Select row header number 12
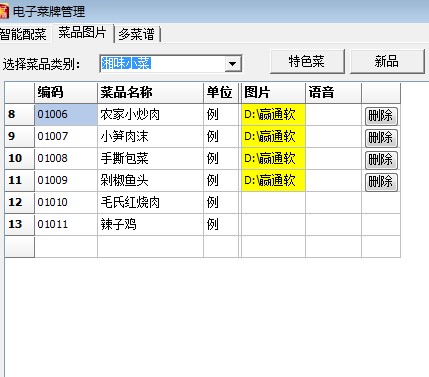Screen dimensions: 429x377 [19, 202]
